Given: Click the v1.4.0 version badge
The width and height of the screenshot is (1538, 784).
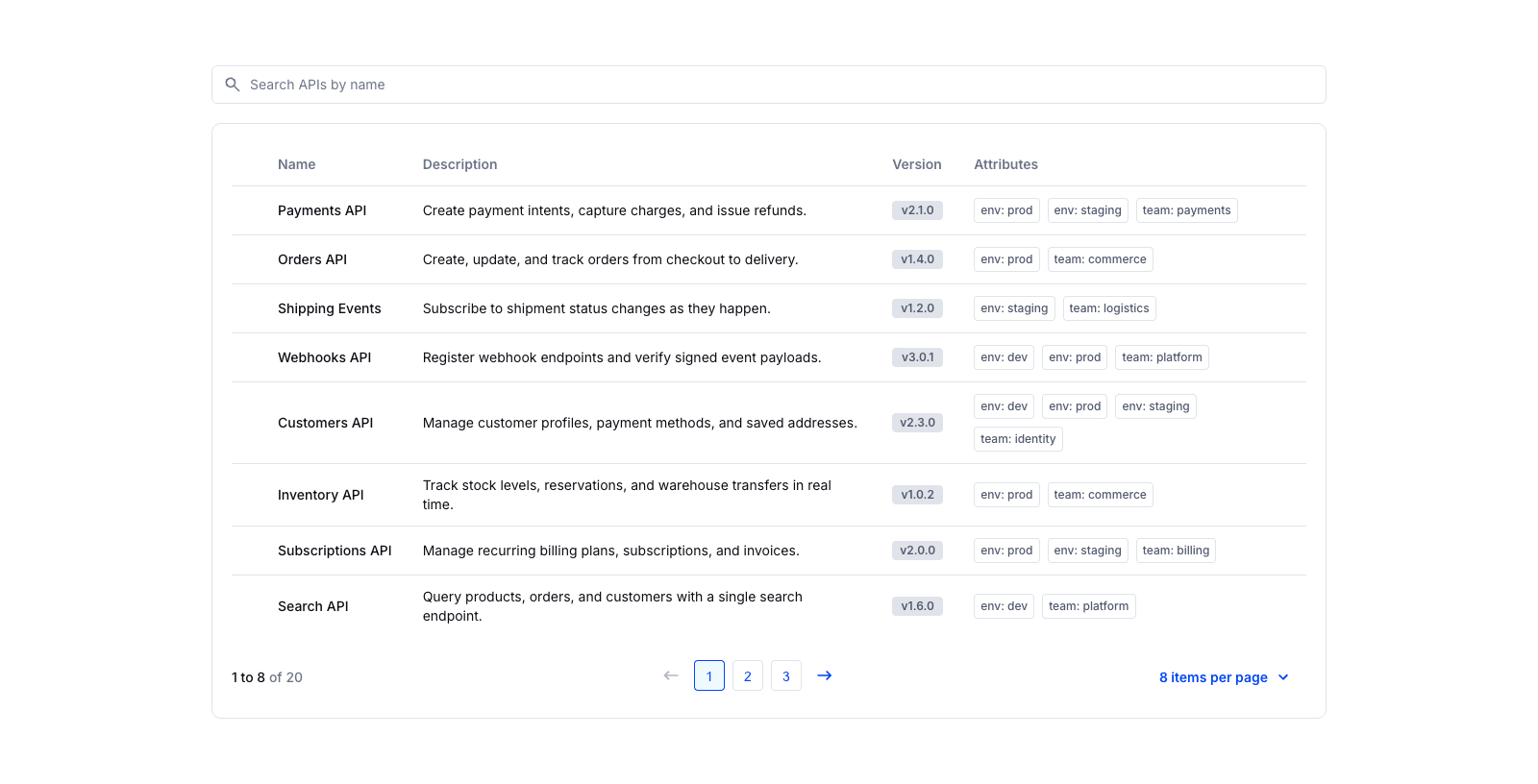Looking at the screenshot, I should (x=917, y=259).
